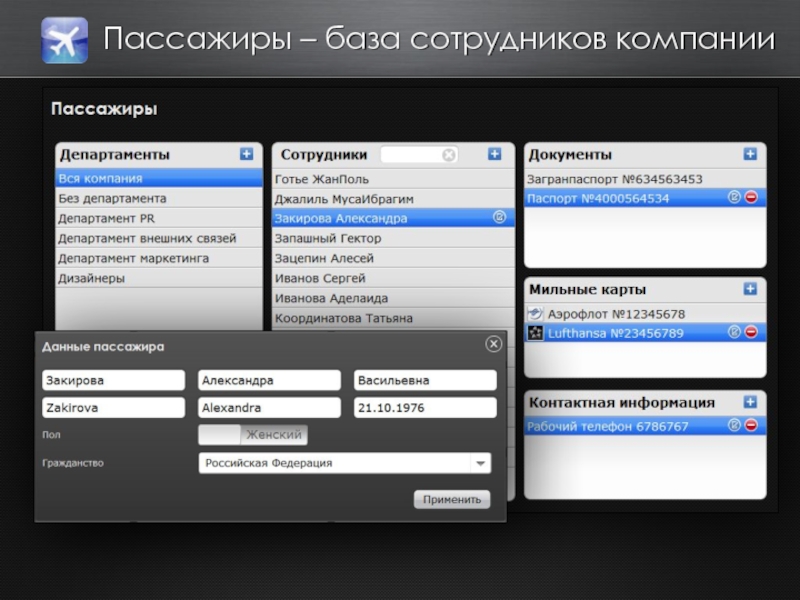The height and width of the screenshot is (600, 800).
Task: Select Вся компания department
Action: coord(159,178)
